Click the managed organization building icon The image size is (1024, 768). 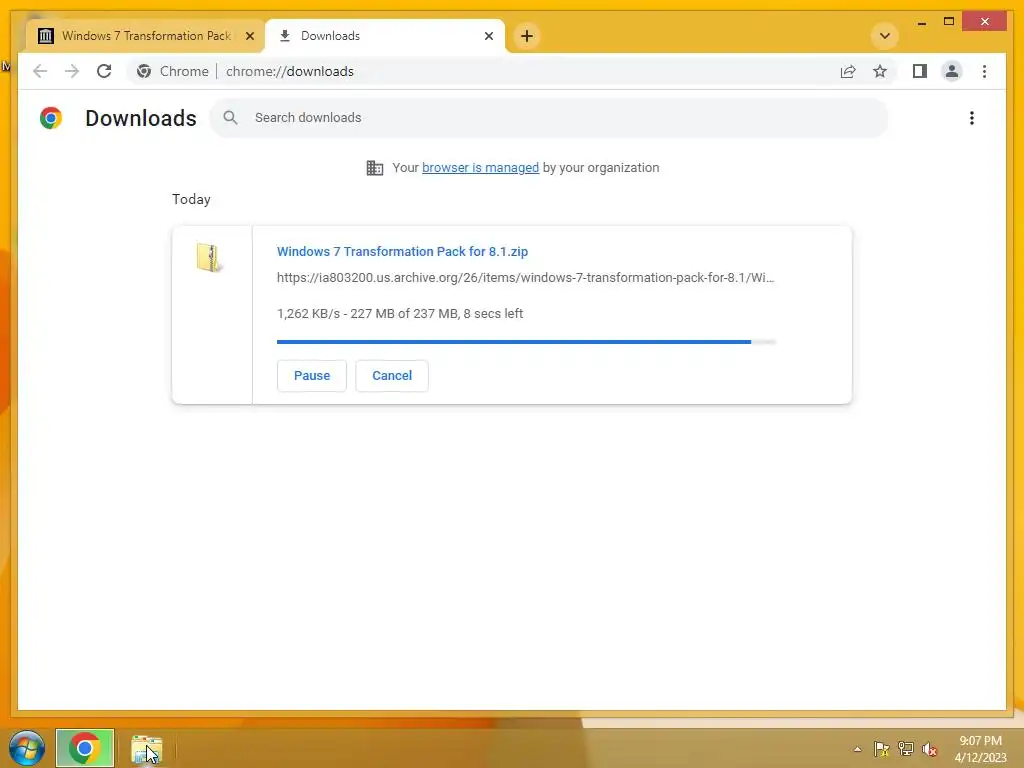pyautogui.click(x=375, y=168)
